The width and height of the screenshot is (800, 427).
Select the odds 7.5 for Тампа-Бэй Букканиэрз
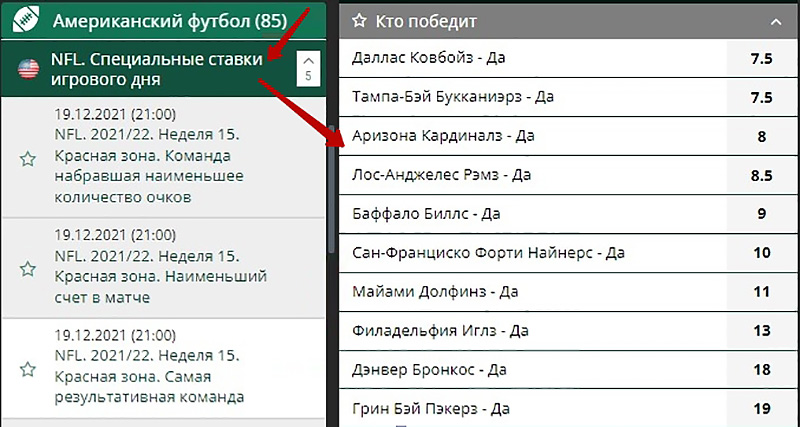762,97
